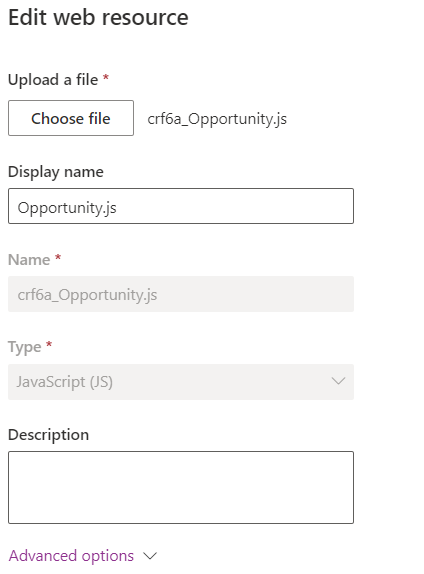This screenshot has height=574, width=424.
Task: Expand the Advanced options chevron
Action: pyautogui.click(x=150, y=556)
